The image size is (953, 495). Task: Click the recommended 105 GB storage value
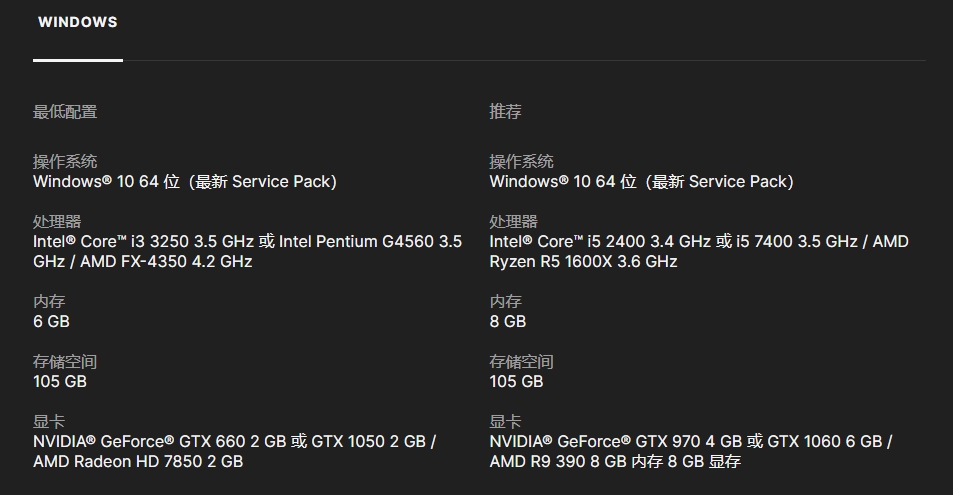[x=516, y=381]
